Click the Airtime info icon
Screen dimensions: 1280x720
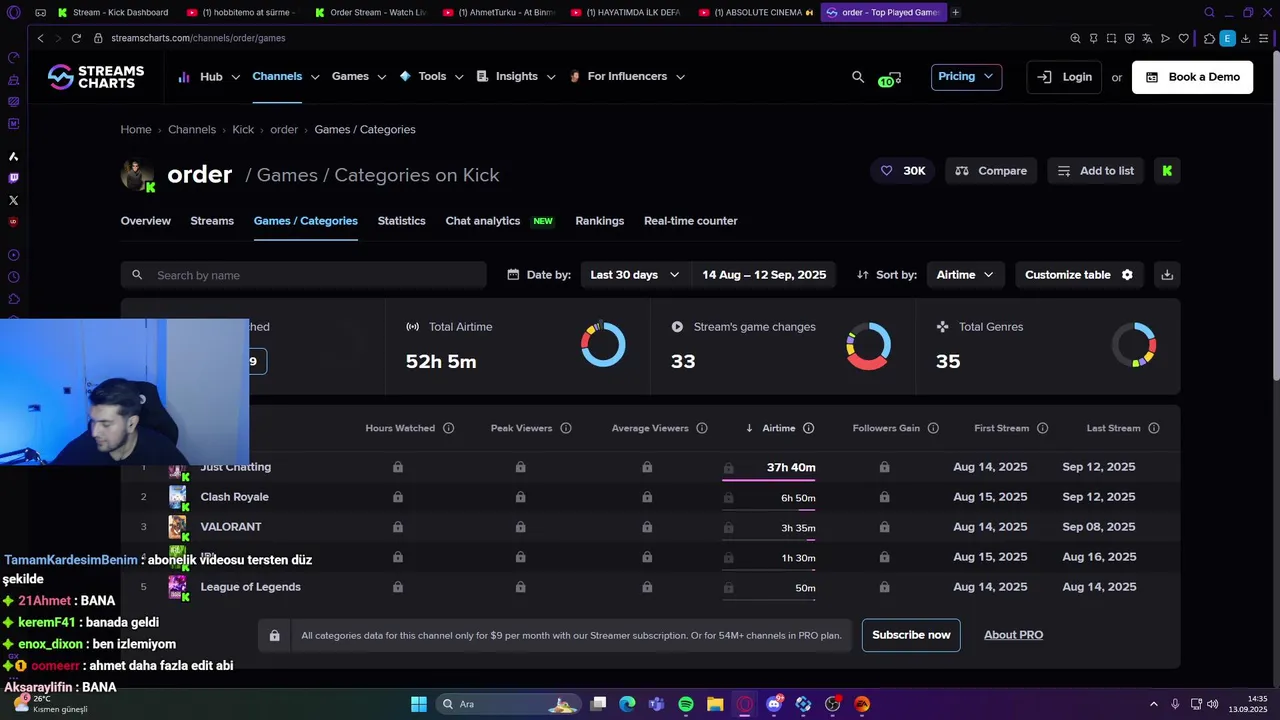point(809,428)
